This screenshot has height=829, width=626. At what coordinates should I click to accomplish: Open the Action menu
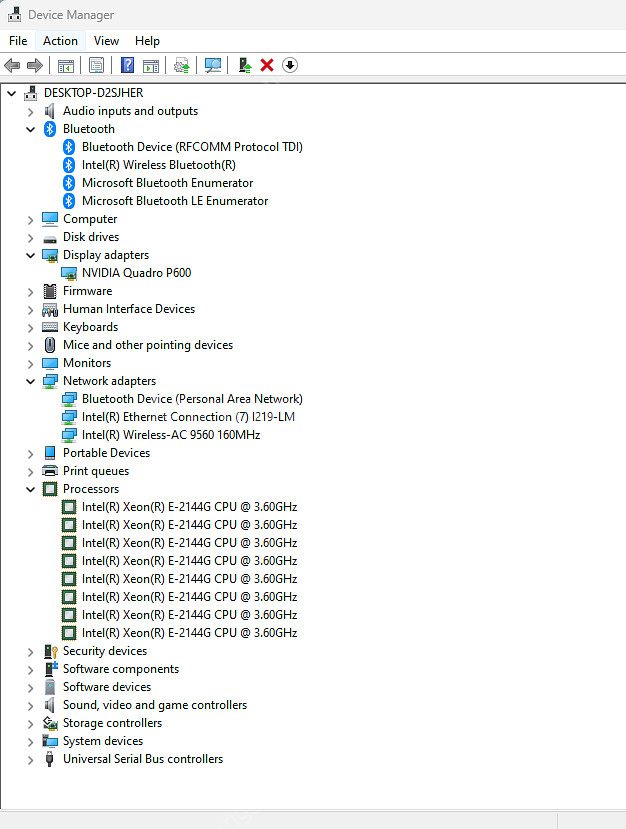pos(60,41)
